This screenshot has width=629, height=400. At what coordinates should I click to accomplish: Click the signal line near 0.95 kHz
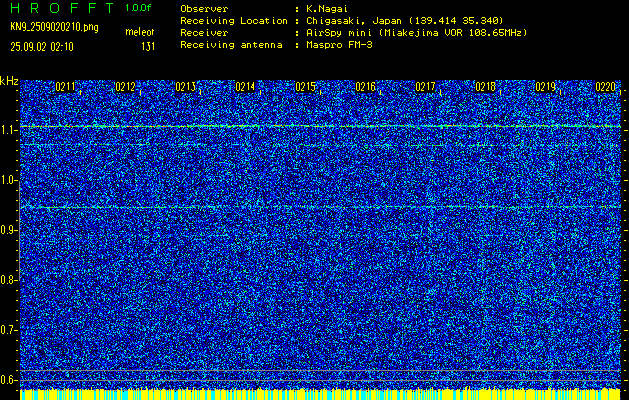pos(320,207)
